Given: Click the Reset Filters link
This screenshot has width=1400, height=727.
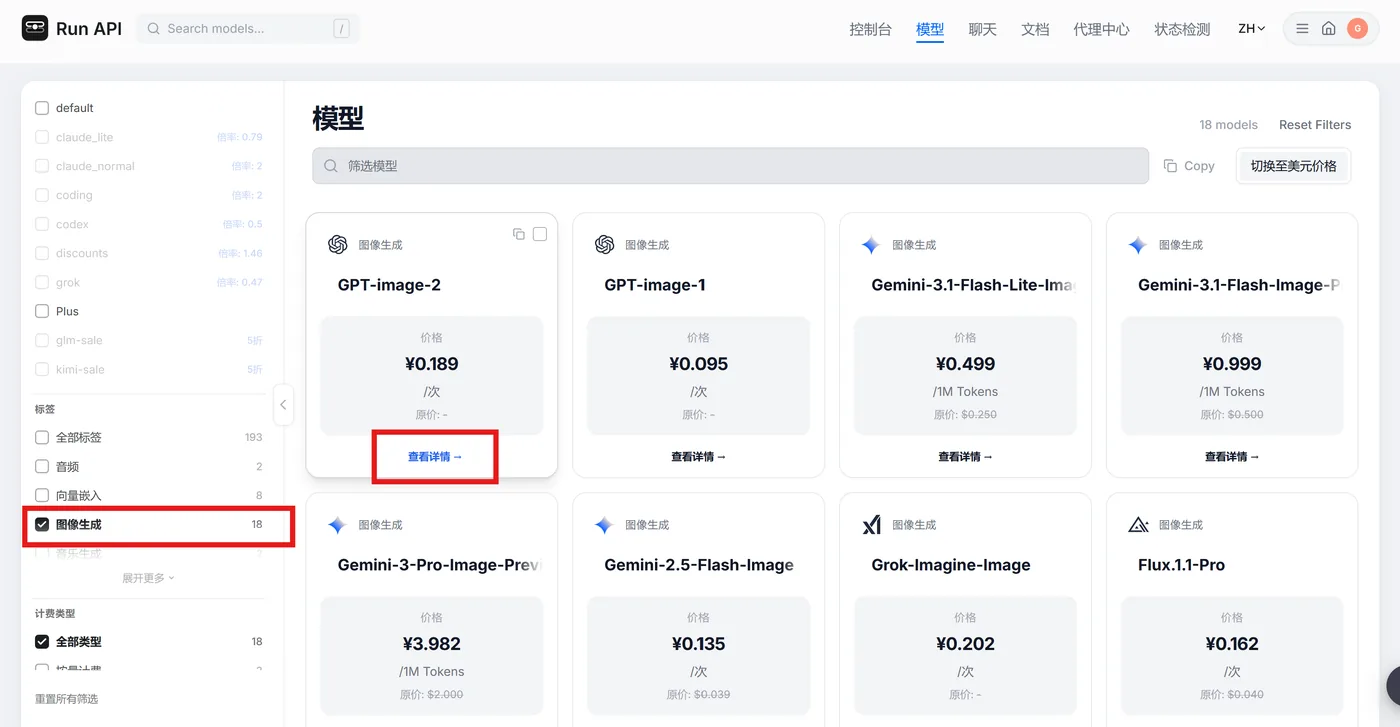Looking at the screenshot, I should (1315, 125).
